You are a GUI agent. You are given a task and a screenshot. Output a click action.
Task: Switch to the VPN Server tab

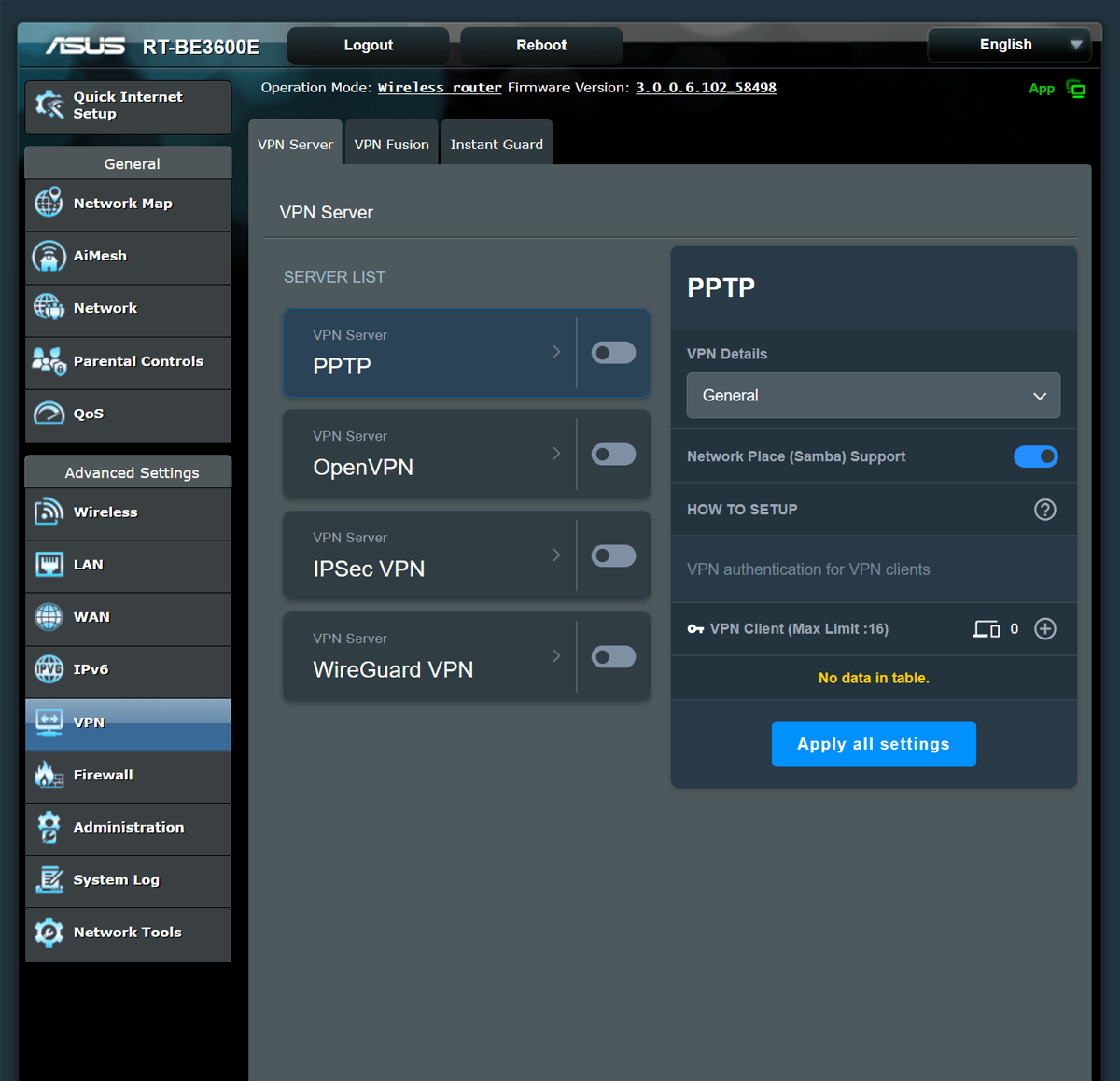click(x=295, y=144)
